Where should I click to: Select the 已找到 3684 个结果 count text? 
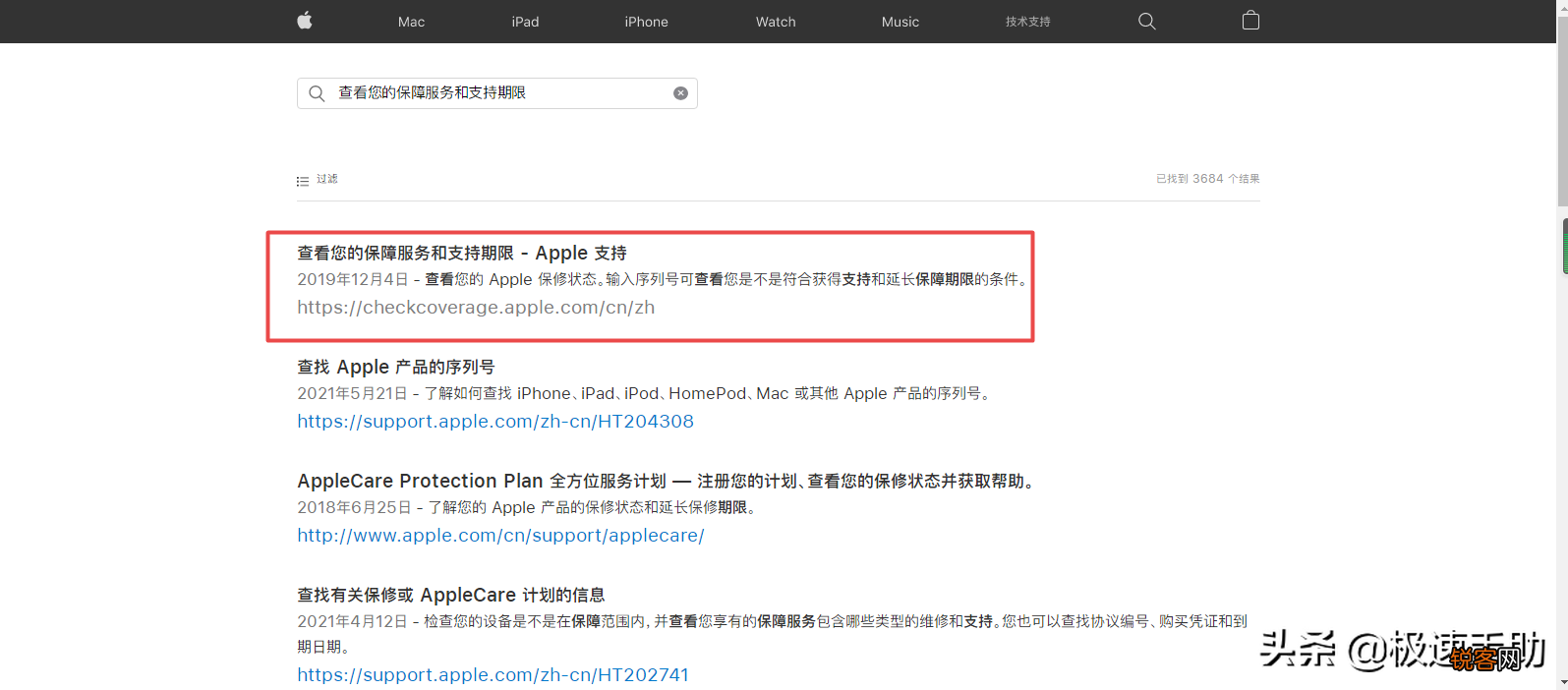pos(1208,179)
